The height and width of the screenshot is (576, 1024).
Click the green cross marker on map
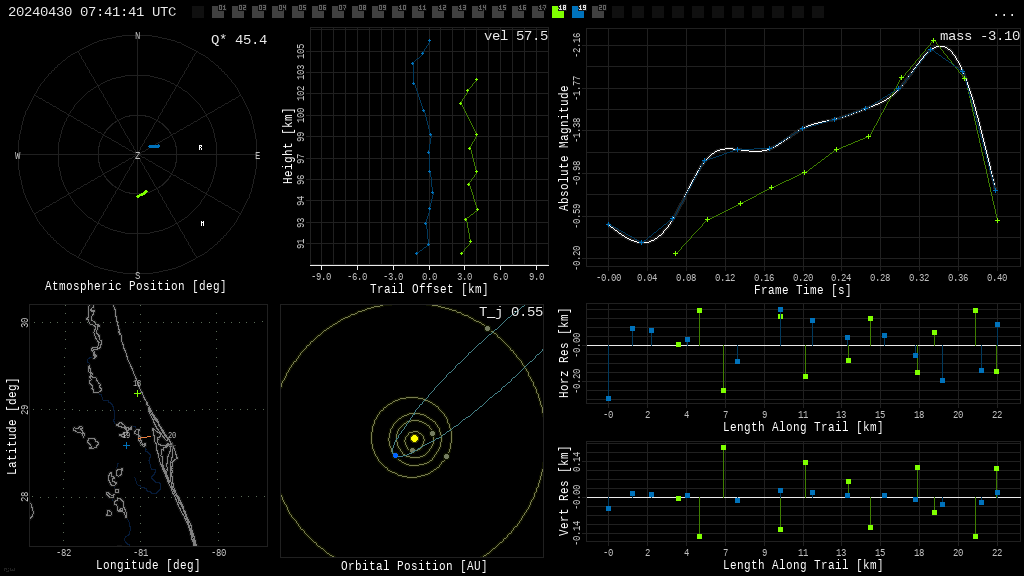coord(137,394)
